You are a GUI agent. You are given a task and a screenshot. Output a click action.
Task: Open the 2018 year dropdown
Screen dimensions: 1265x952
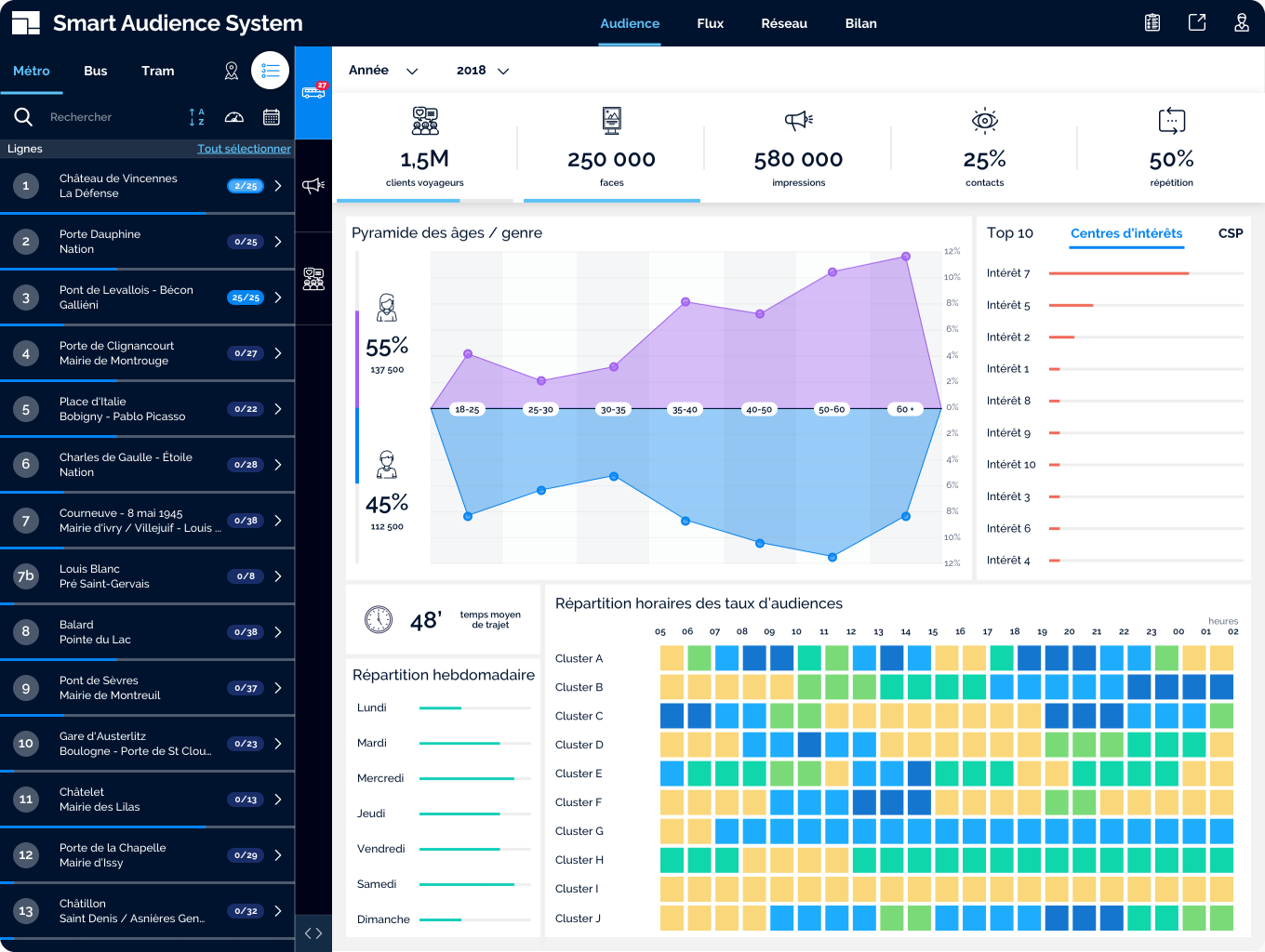(x=483, y=71)
